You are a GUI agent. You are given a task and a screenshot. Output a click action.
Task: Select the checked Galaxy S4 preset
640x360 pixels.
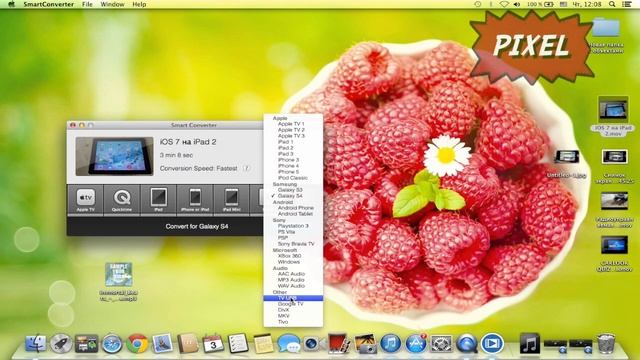click(x=290, y=196)
